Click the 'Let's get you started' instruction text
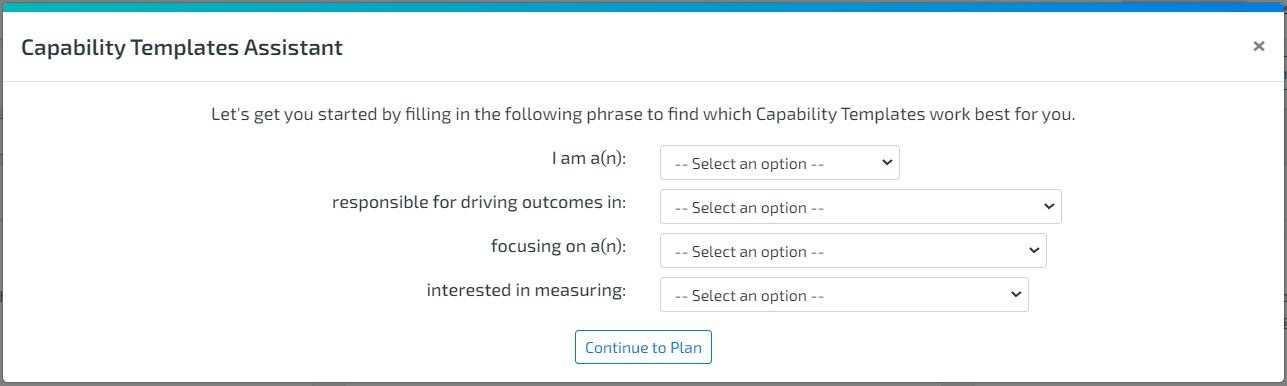Viewport: 1287px width, 386px height. coord(643,114)
